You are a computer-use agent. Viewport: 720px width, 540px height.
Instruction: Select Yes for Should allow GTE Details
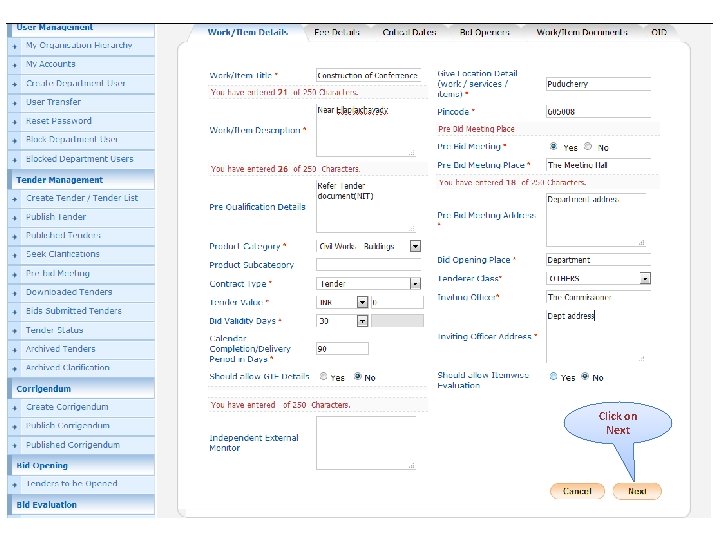click(x=323, y=377)
